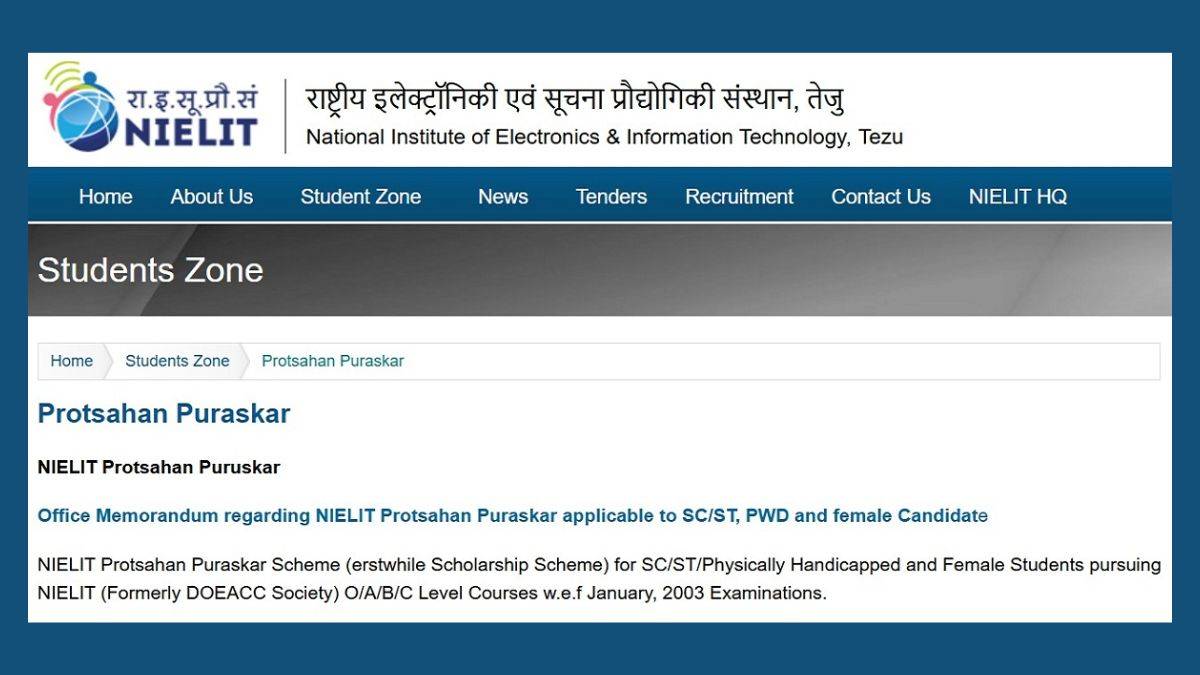This screenshot has height=675, width=1200.
Task: Click the Protsahan Puraskar page heading
Action: click(163, 414)
